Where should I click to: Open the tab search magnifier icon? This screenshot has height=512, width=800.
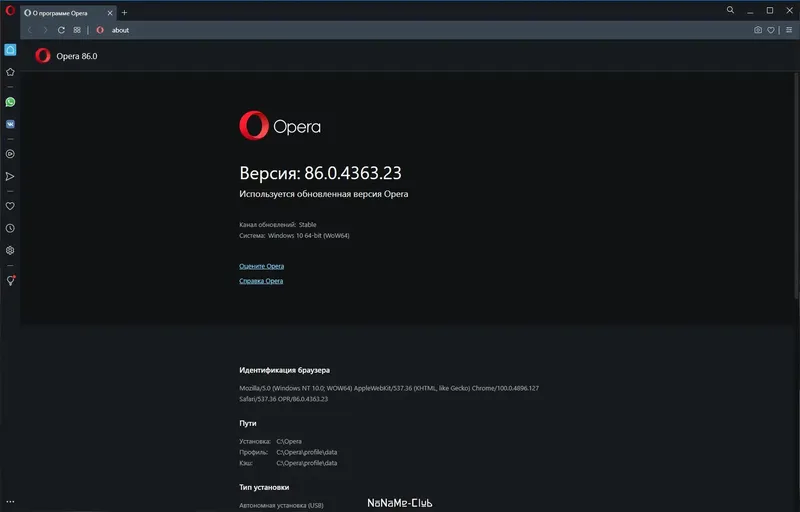click(731, 10)
